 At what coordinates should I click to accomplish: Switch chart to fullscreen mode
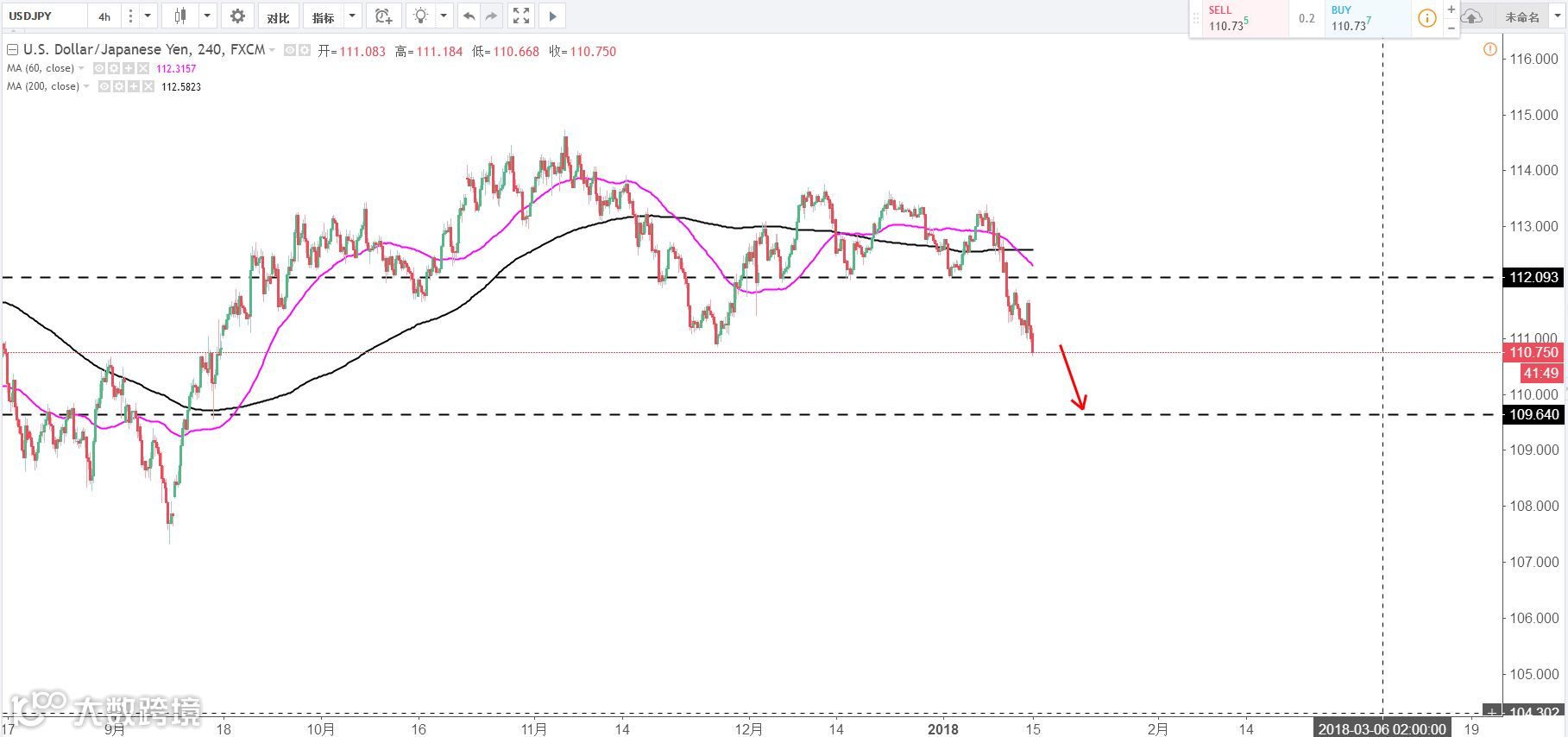click(521, 16)
